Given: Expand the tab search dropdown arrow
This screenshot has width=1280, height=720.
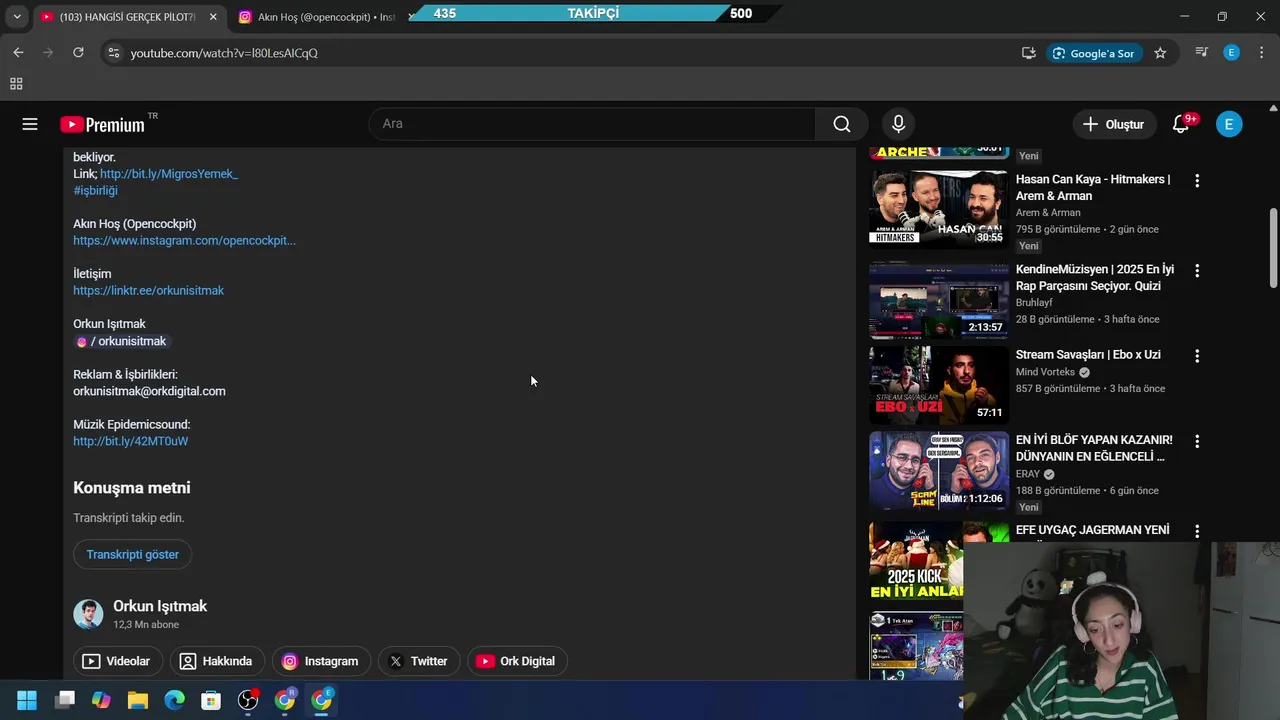Looking at the screenshot, I should click(16, 17).
